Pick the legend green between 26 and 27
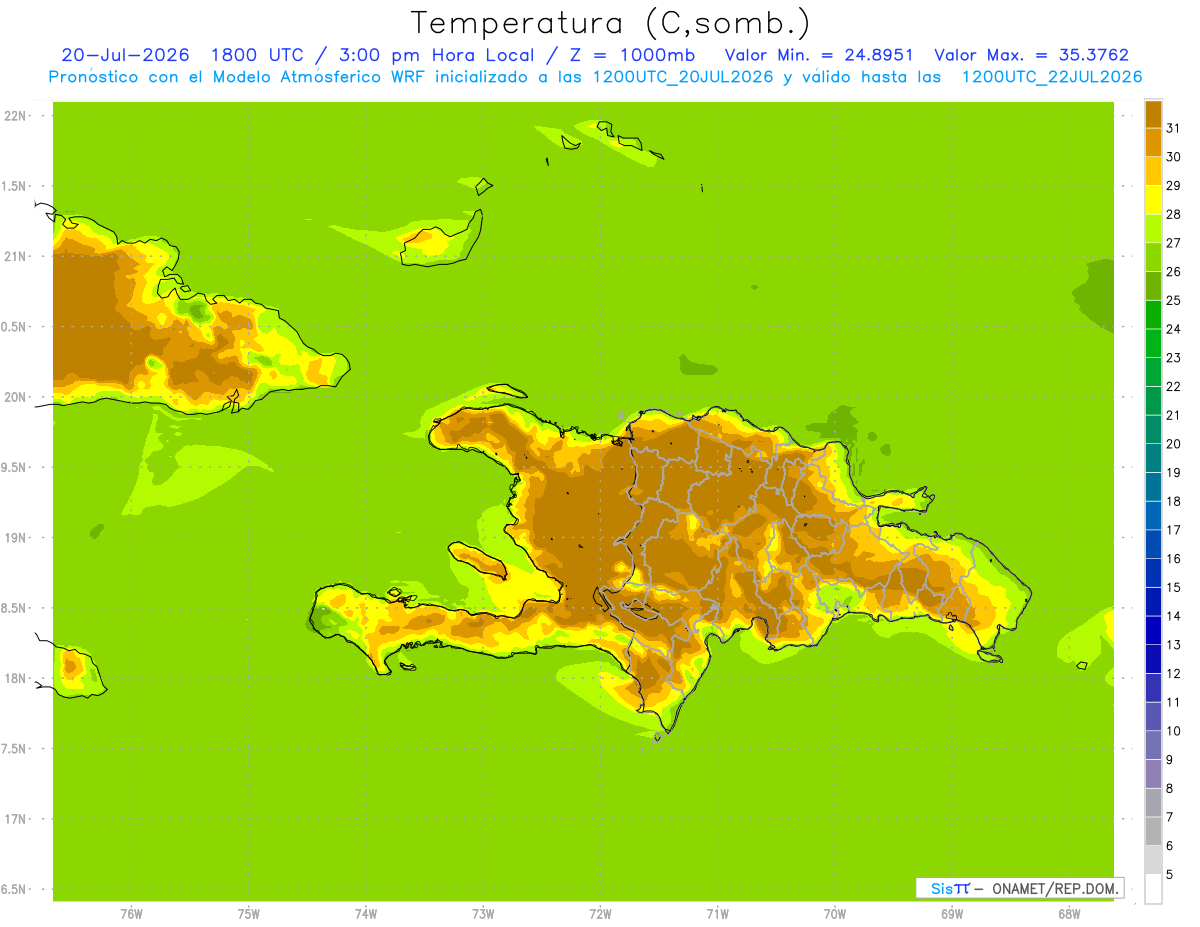The image size is (1200, 927). (x=1153, y=257)
